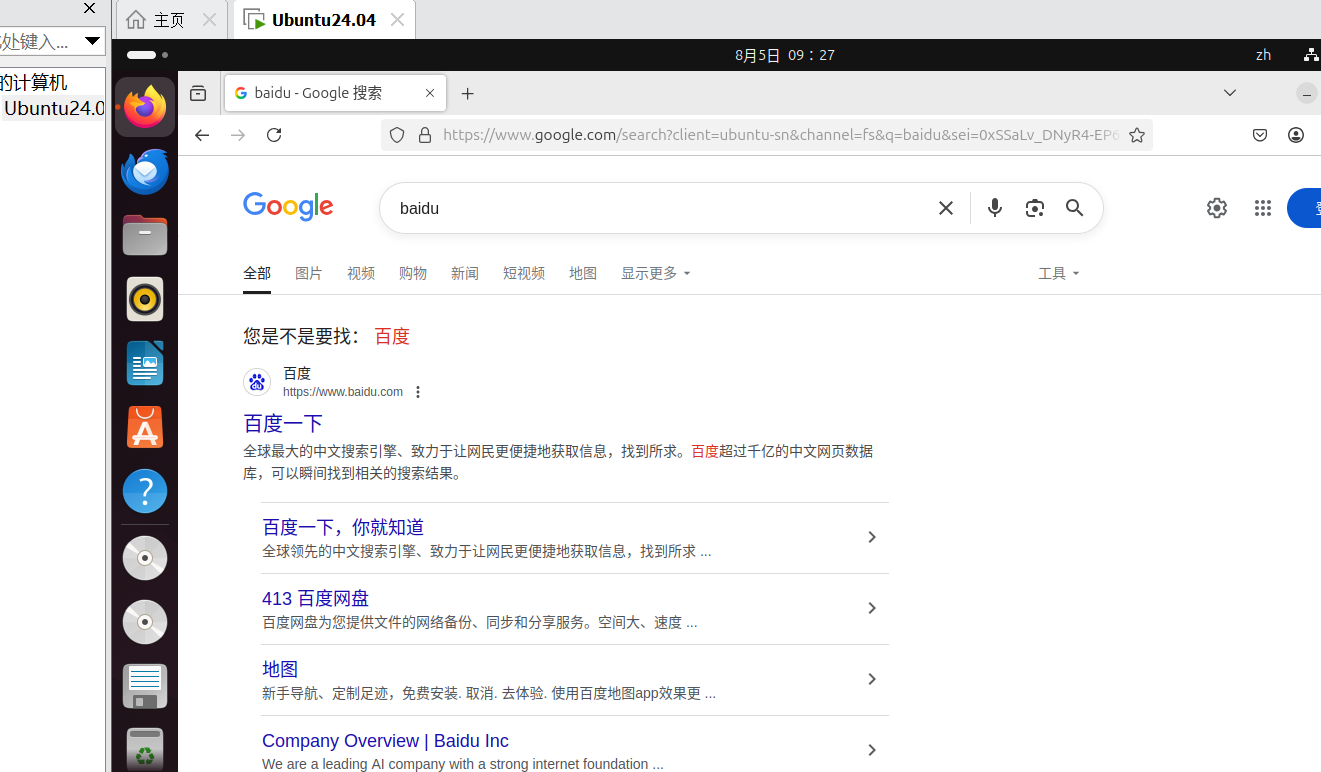Click the Google search input field

click(x=660, y=208)
